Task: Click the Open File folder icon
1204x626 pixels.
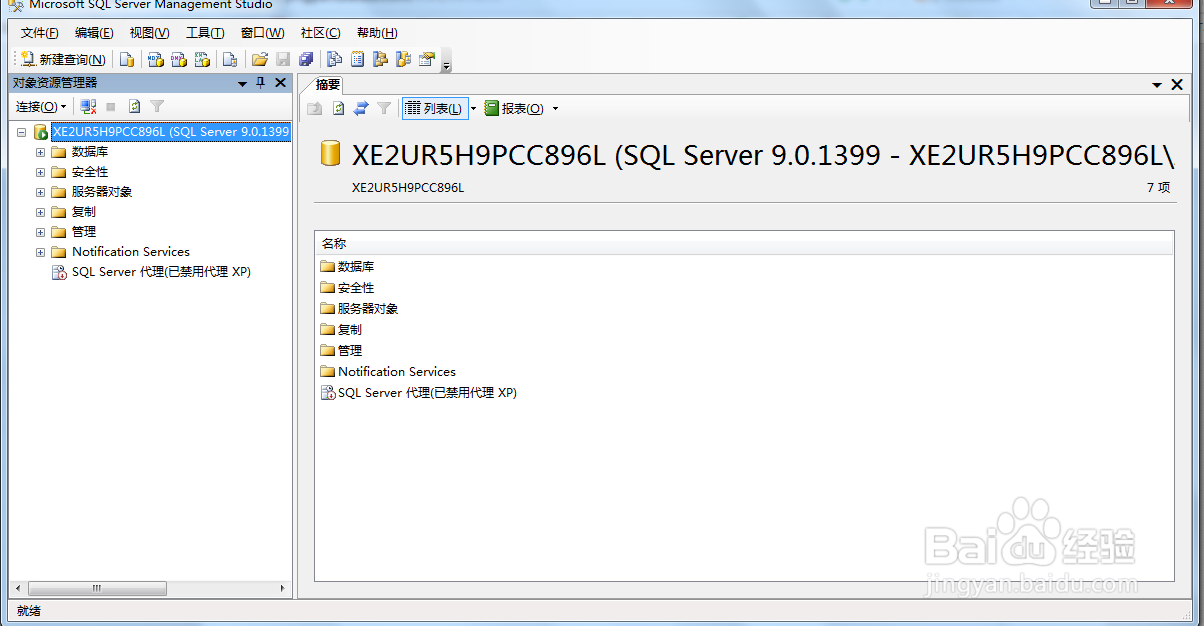Action: pos(260,60)
